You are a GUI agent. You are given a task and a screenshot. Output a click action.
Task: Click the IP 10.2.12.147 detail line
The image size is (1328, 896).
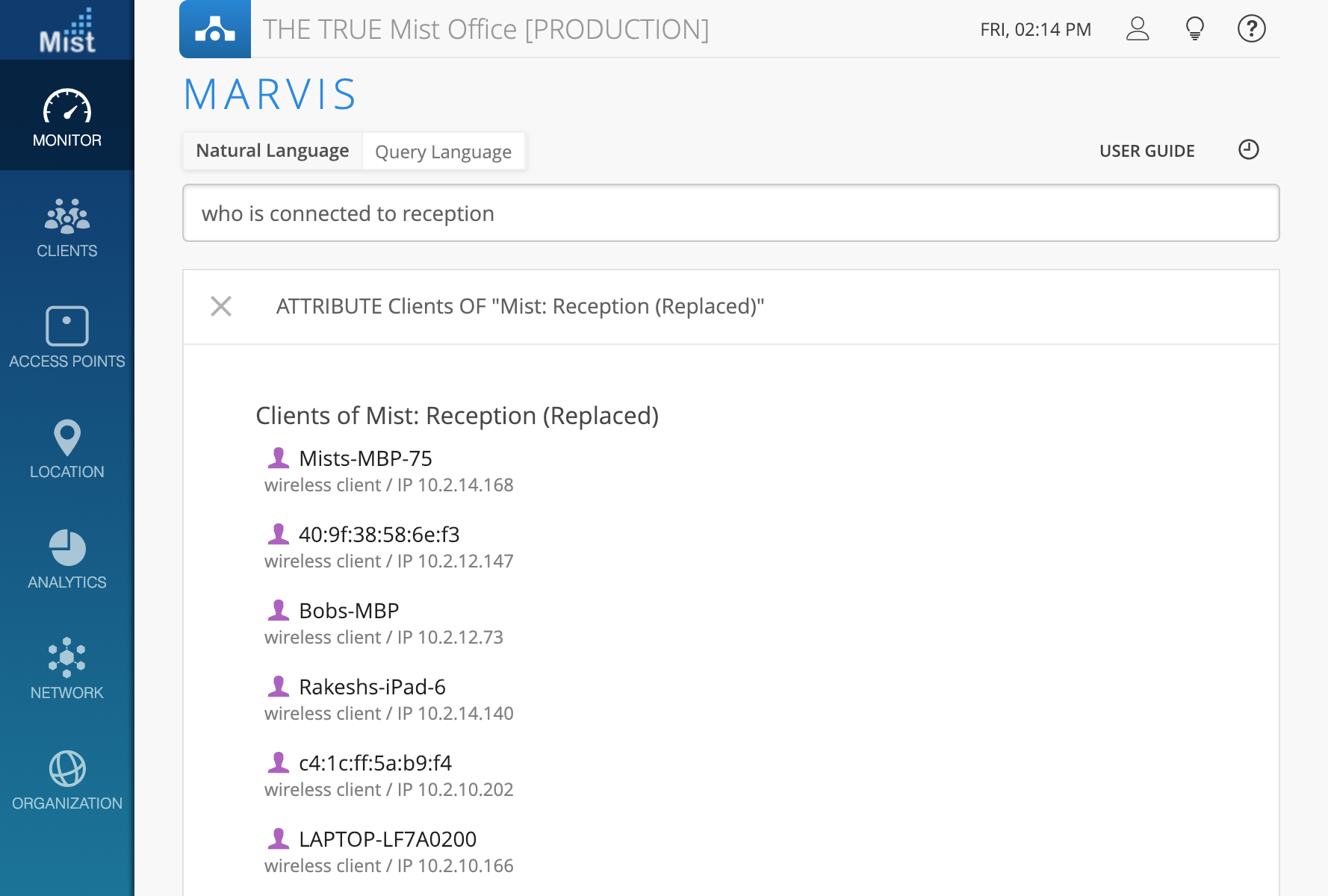coord(389,561)
